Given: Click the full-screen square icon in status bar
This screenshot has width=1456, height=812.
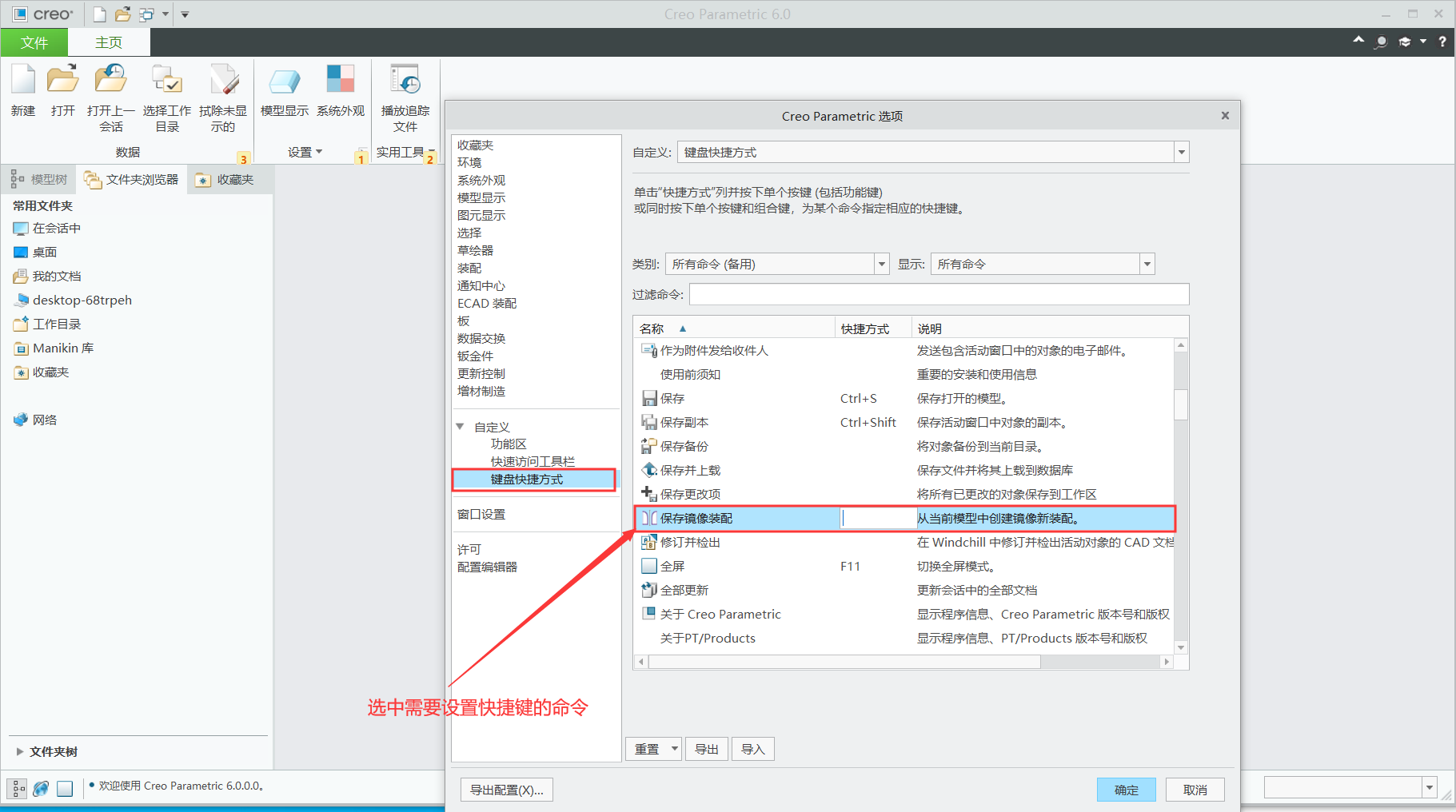Looking at the screenshot, I should tap(65, 789).
